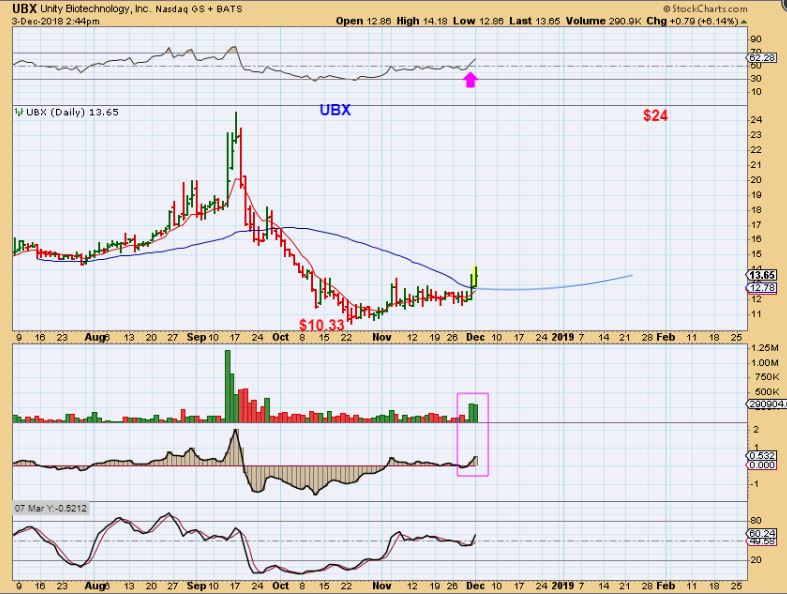
Task: Select the High 14.18 value in header
Action: coord(422,21)
